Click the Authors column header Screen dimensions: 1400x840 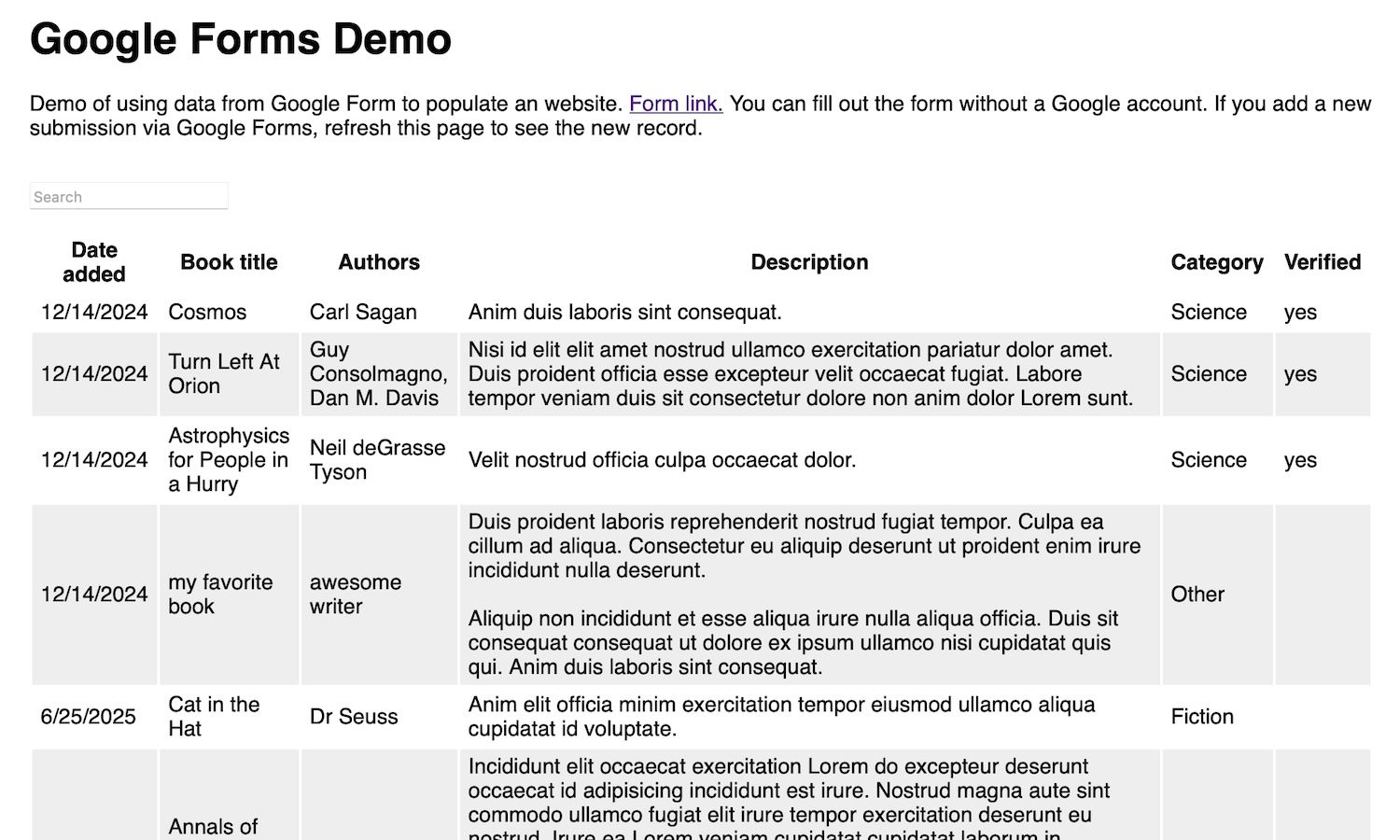pyautogui.click(x=379, y=262)
